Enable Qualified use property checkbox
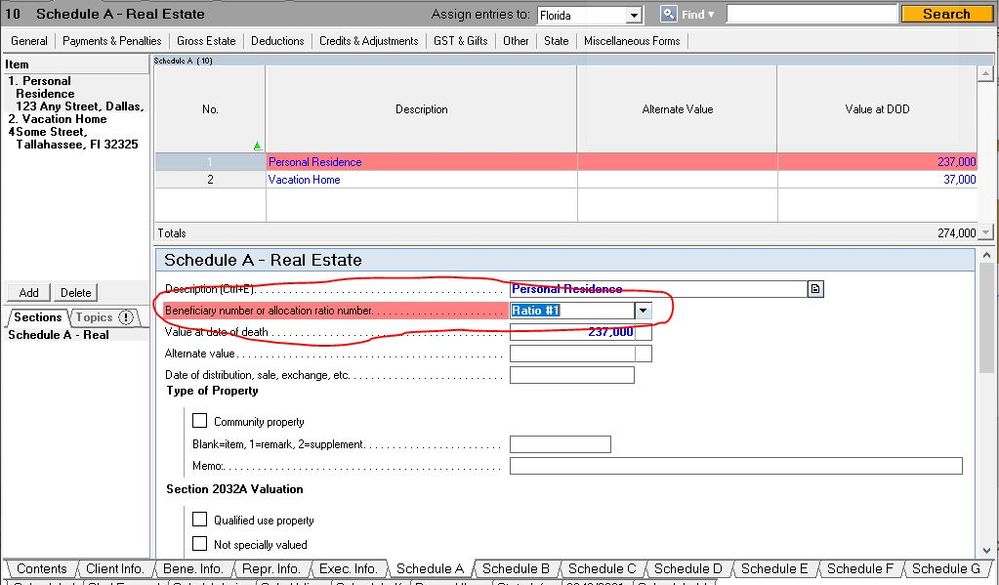The width and height of the screenshot is (999, 585). [x=200, y=520]
